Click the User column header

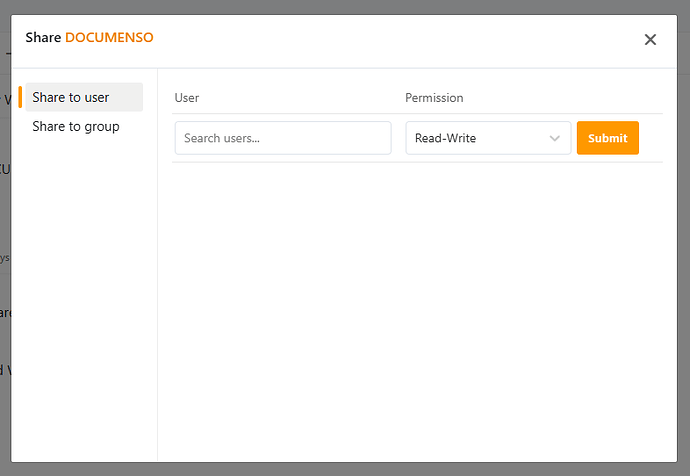pos(187,98)
